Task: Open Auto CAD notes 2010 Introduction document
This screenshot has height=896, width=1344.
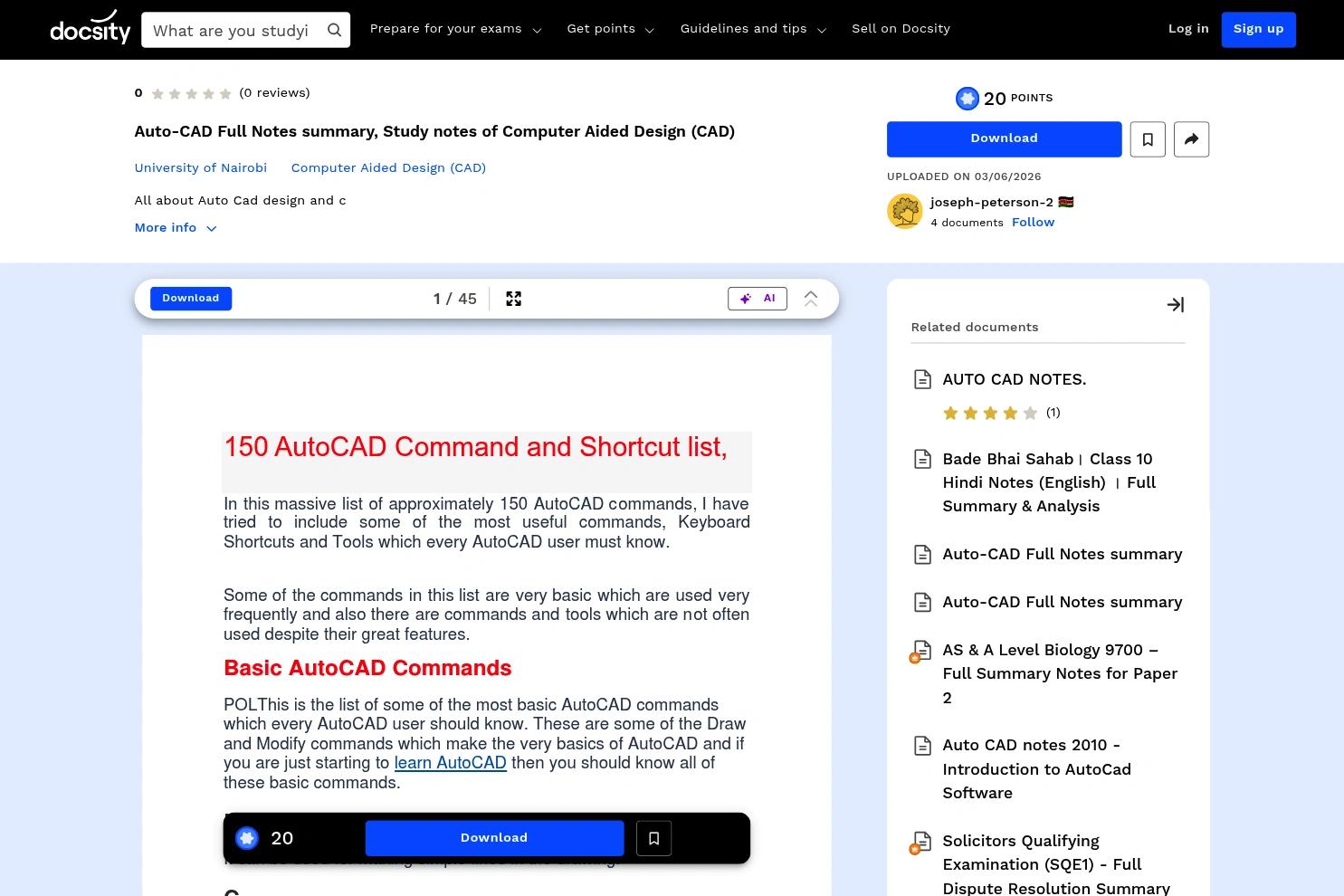Action: point(1036,769)
